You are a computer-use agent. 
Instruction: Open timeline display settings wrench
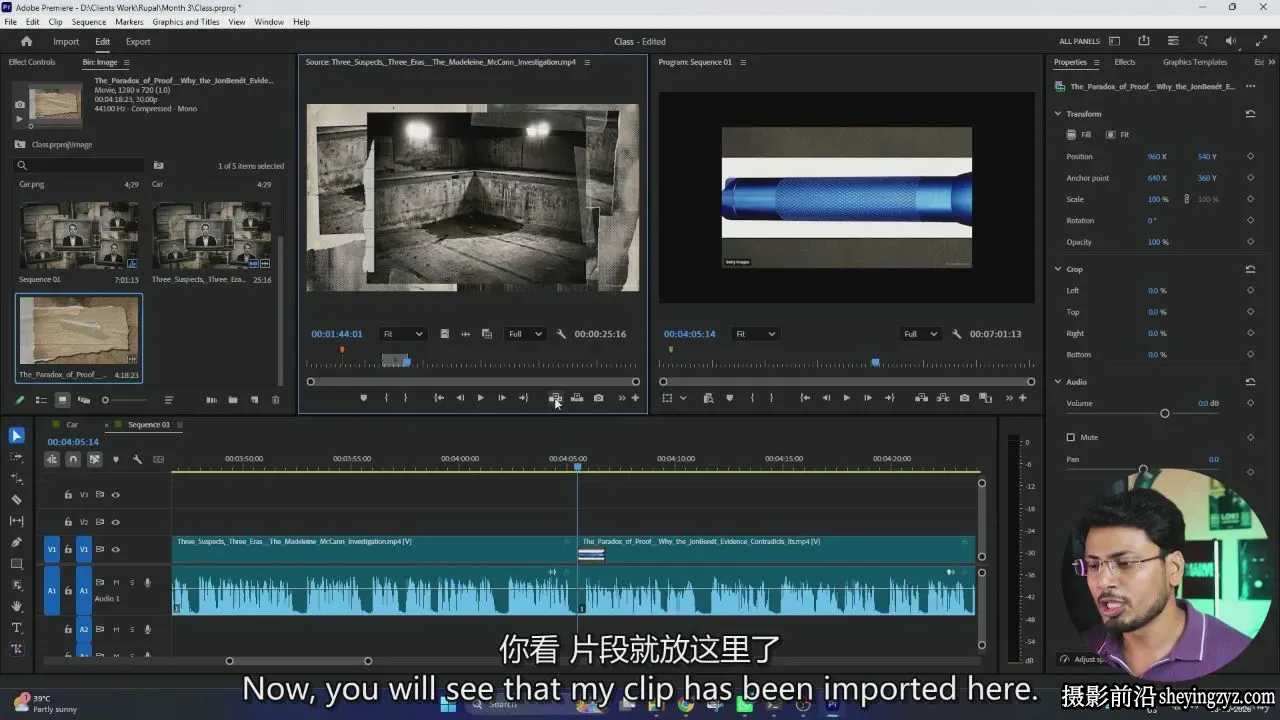[137, 459]
